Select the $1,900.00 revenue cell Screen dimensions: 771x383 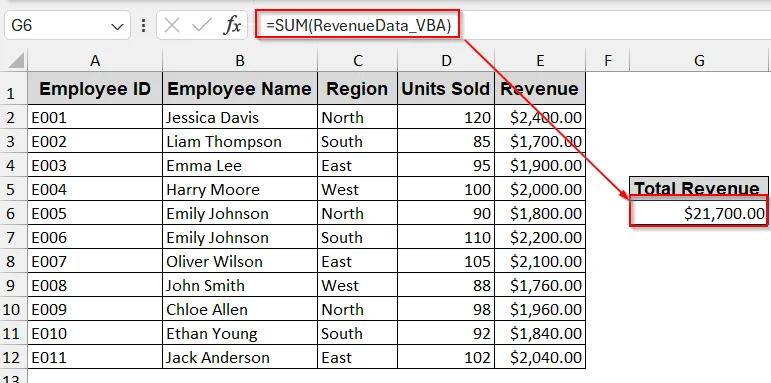(x=540, y=165)
